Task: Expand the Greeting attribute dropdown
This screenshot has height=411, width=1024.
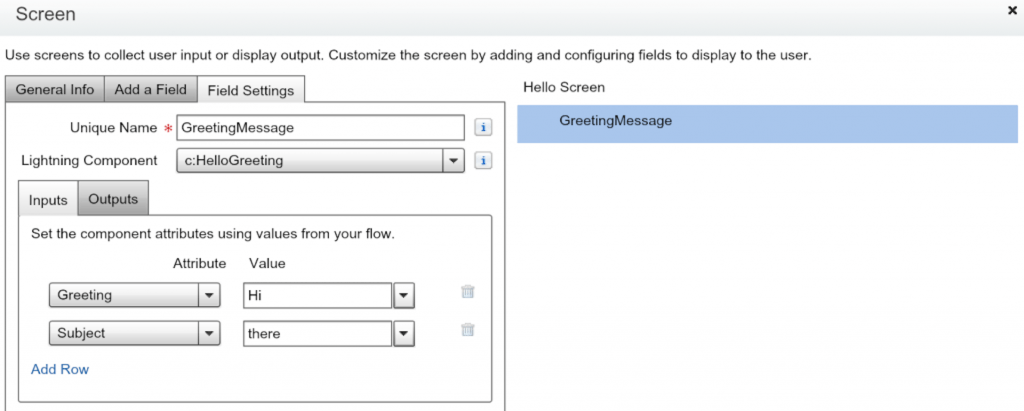Action: (209, 296)
